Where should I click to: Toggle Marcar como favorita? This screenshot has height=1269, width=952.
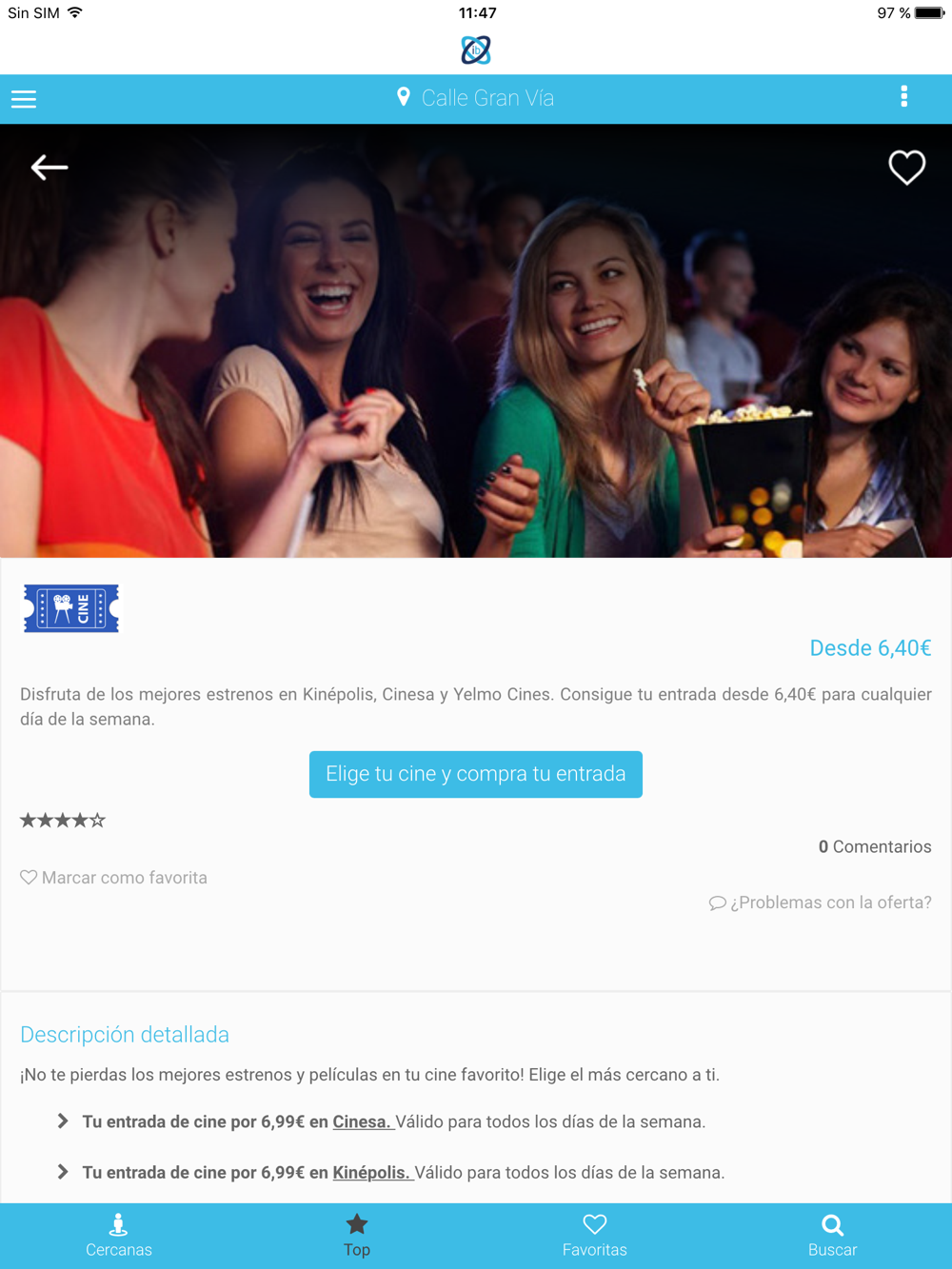[x=114, y=878]
